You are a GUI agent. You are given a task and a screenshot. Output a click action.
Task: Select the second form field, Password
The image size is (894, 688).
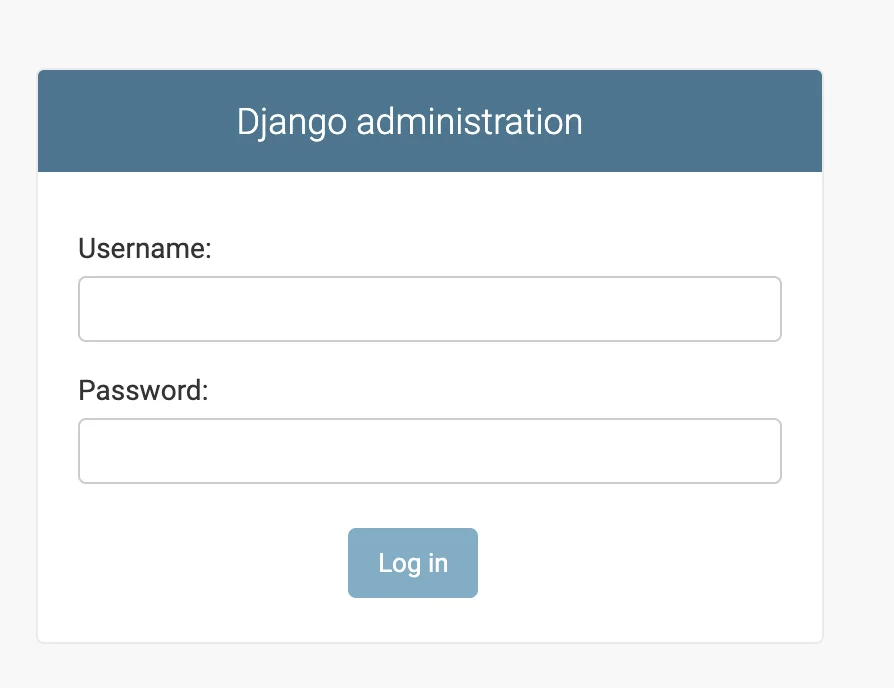pyautogui.click(x=429, y=451)
